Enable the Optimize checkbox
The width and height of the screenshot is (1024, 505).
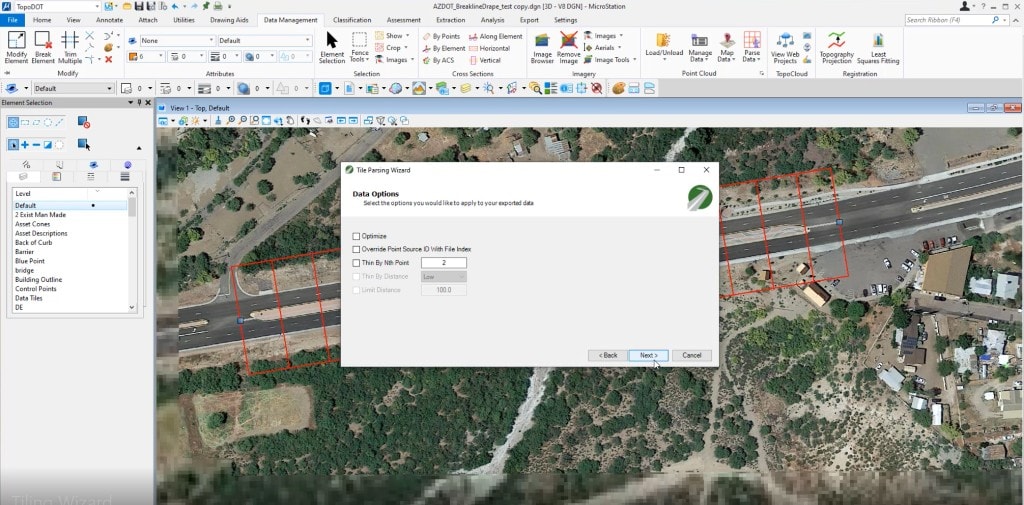click(x=357, y=236)
